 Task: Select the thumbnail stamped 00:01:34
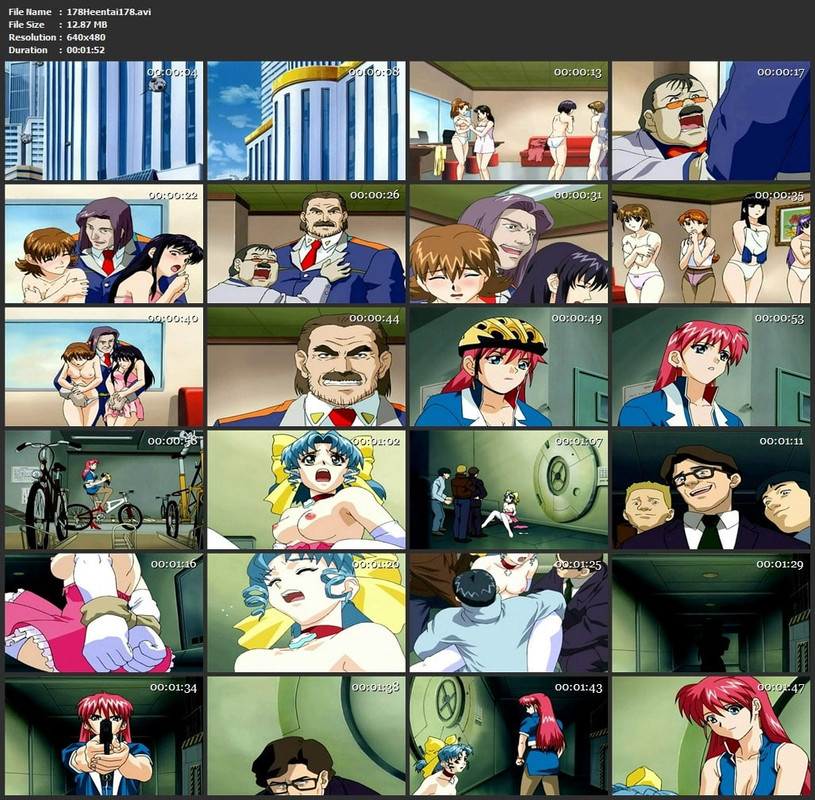104,736
